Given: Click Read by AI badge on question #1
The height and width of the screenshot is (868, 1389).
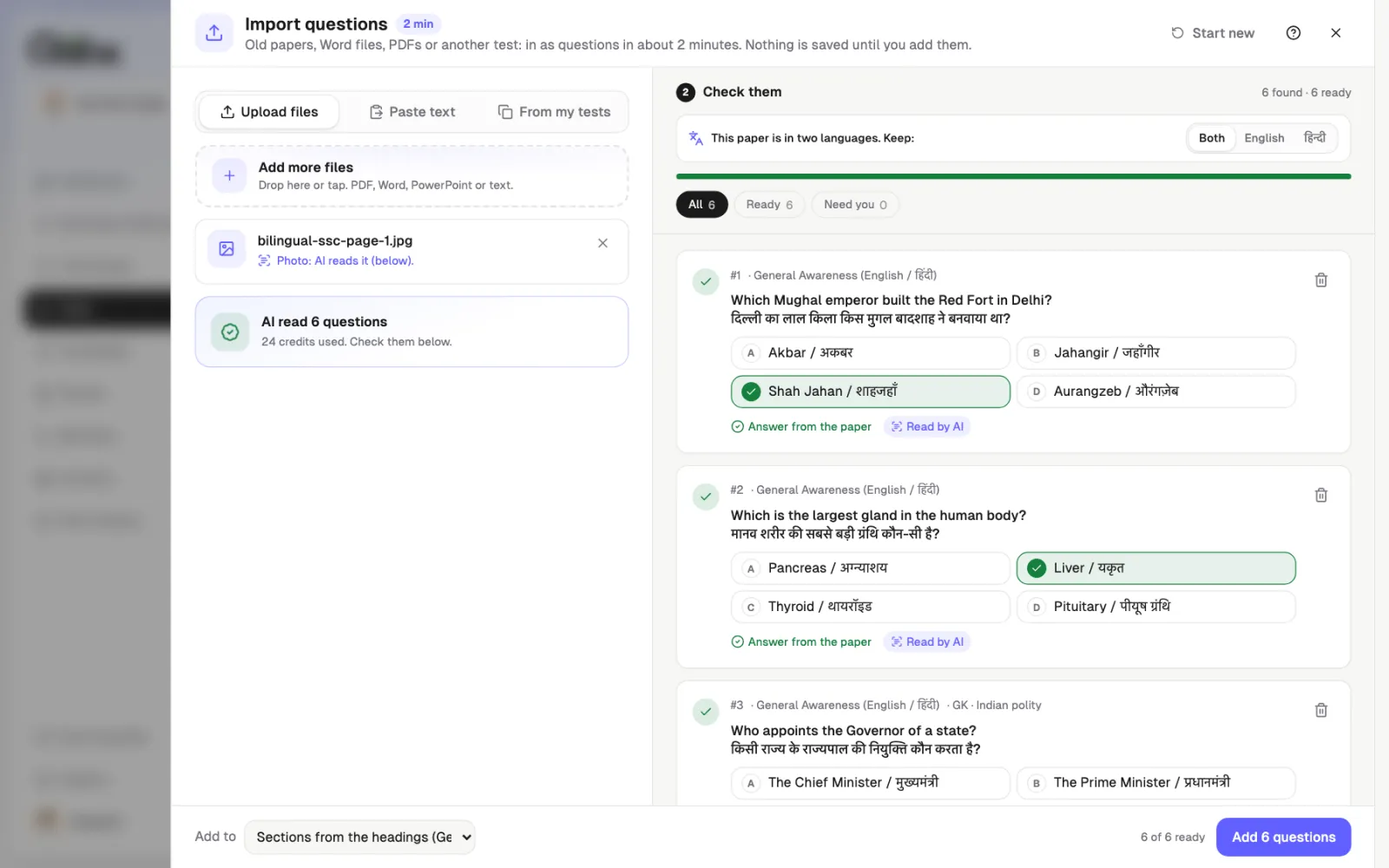Looking at the screenshot, I should pos(927,426).
